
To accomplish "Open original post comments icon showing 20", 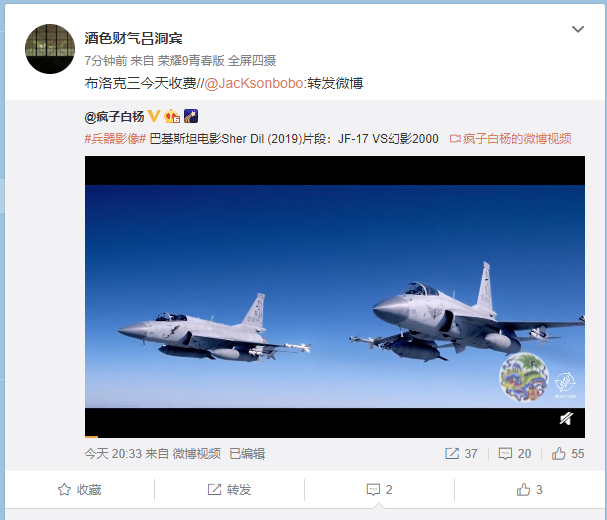I will point(514,453).
